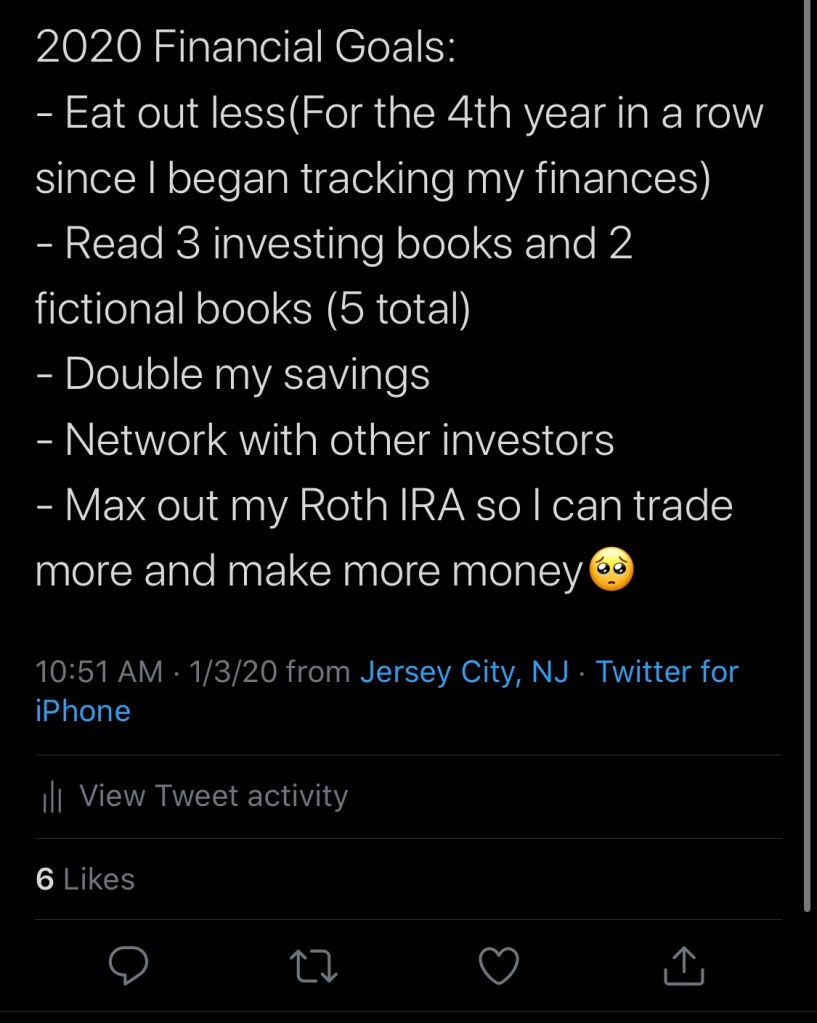Open View Tweet activity
Viewport: 817px width, 1023px height.
click(213, 796)
